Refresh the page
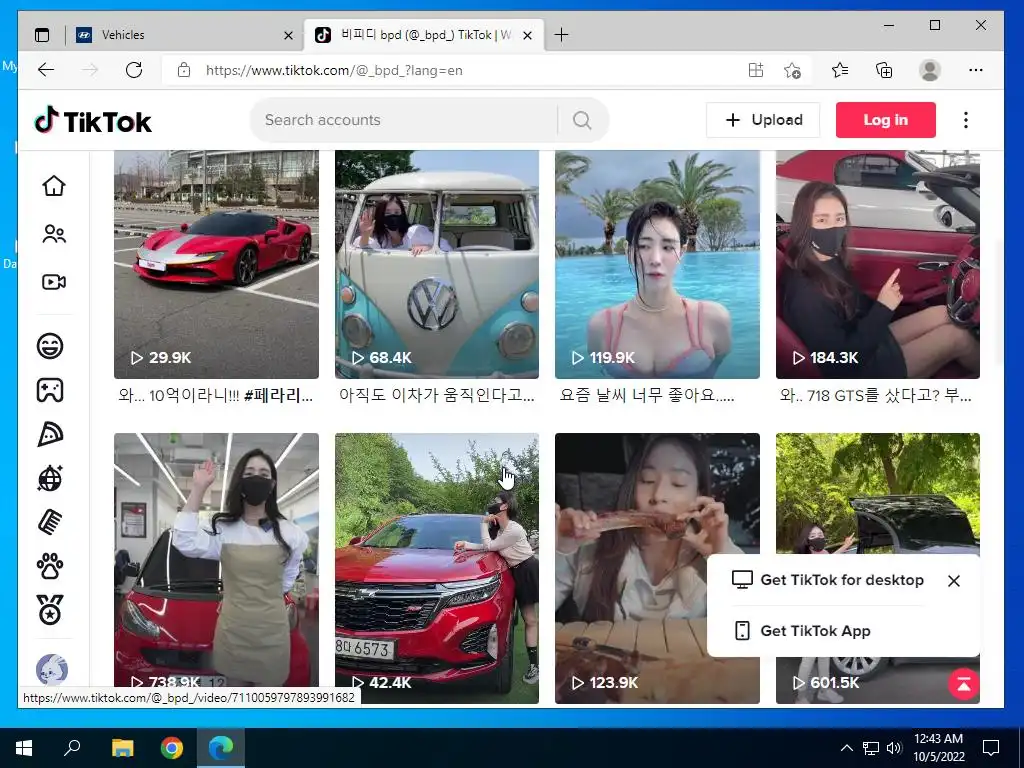This screenshot has width=1024, height=768. click(x=134, y=70)
